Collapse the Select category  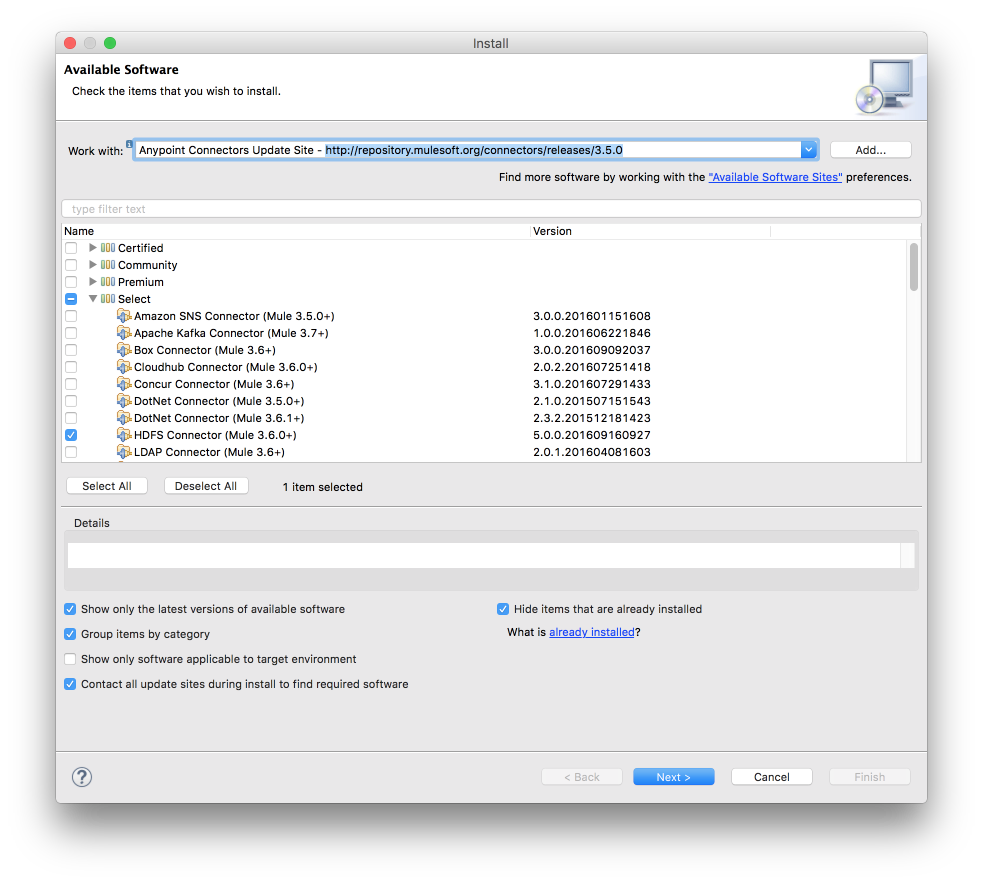[93, 299]
